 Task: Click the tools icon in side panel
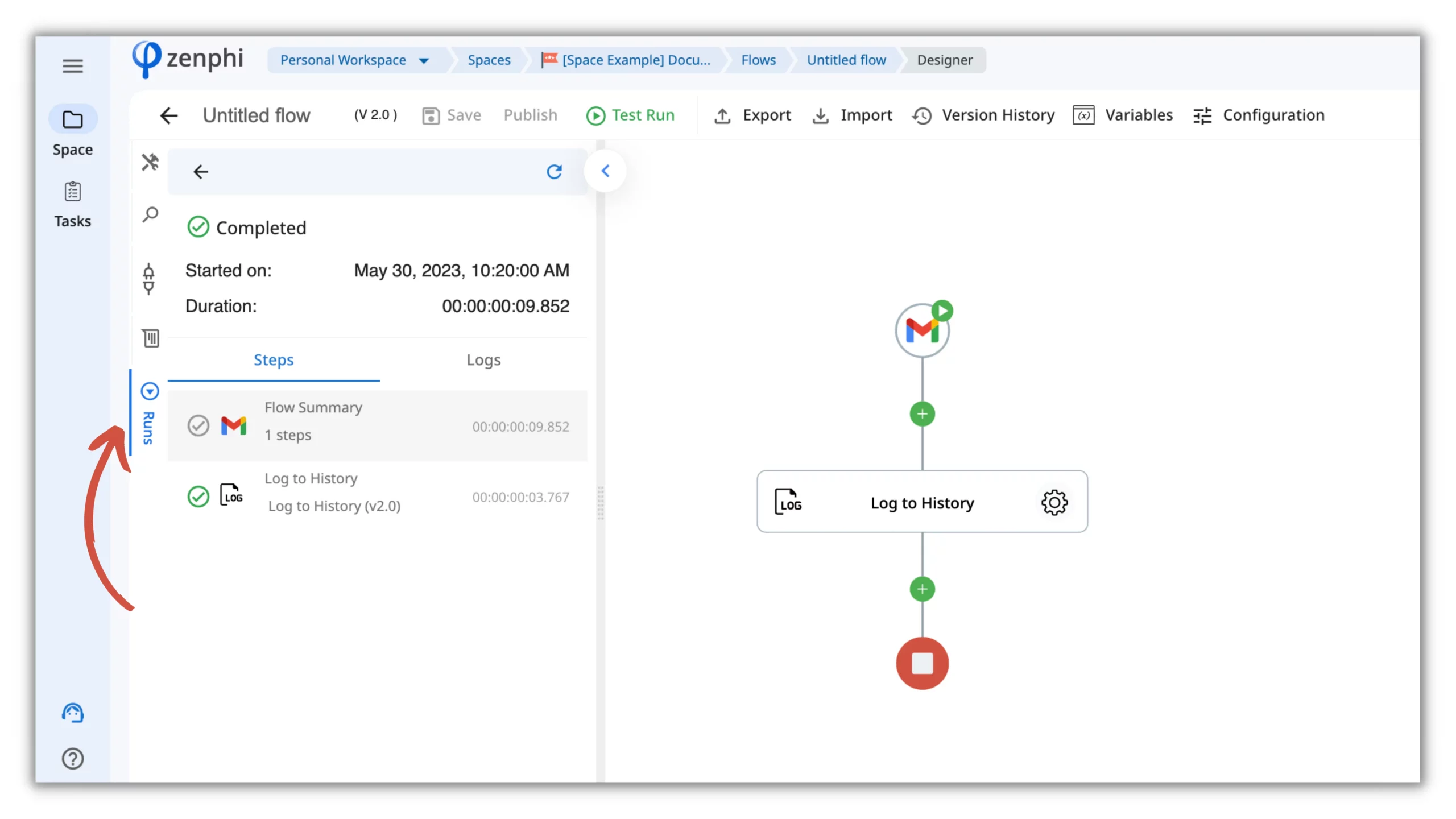150,163
